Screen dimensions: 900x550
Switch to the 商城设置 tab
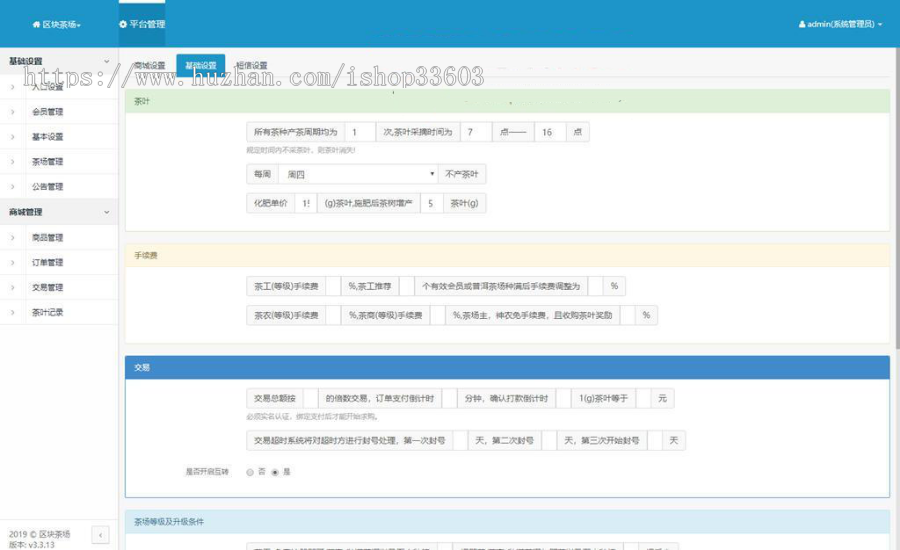pos(150,66)
